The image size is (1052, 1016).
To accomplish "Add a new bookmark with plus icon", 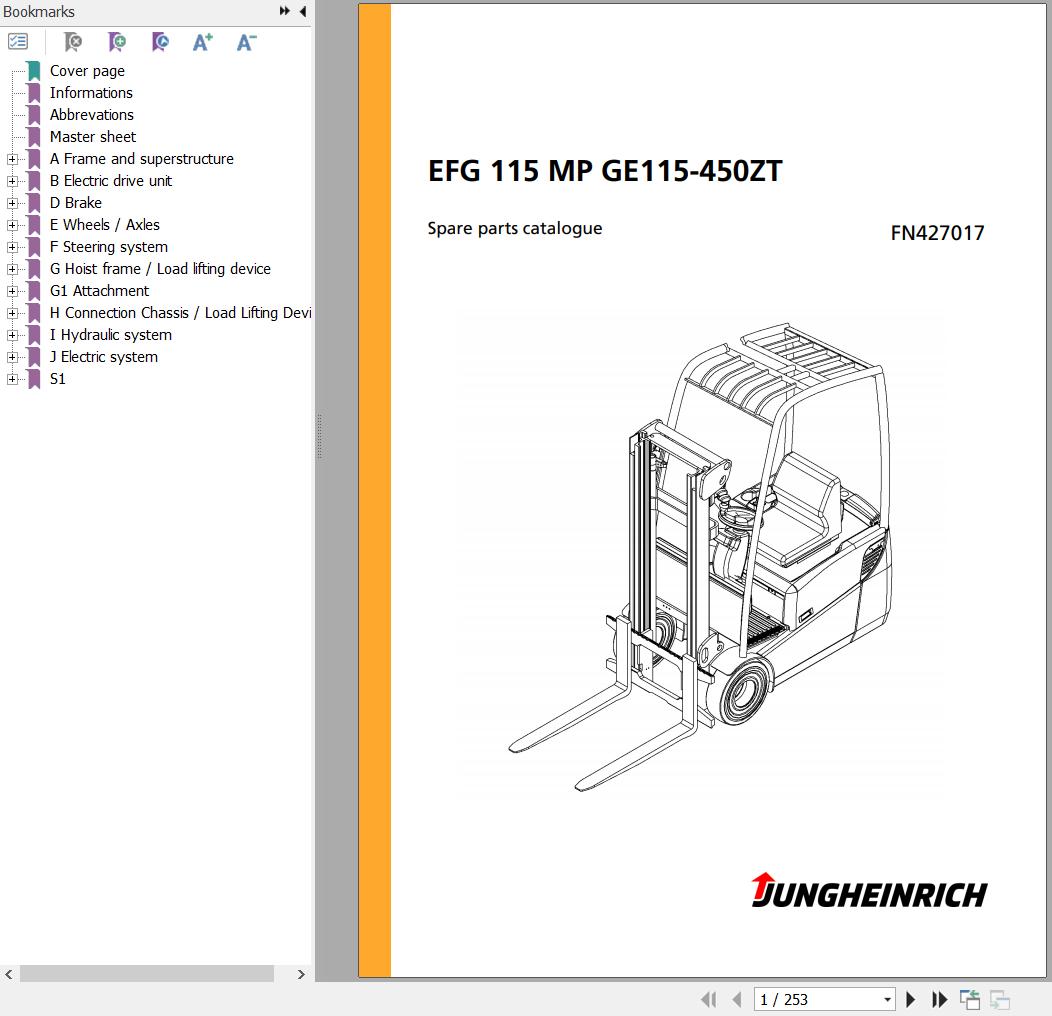I will pyautogui.click(x=117, y=42).
